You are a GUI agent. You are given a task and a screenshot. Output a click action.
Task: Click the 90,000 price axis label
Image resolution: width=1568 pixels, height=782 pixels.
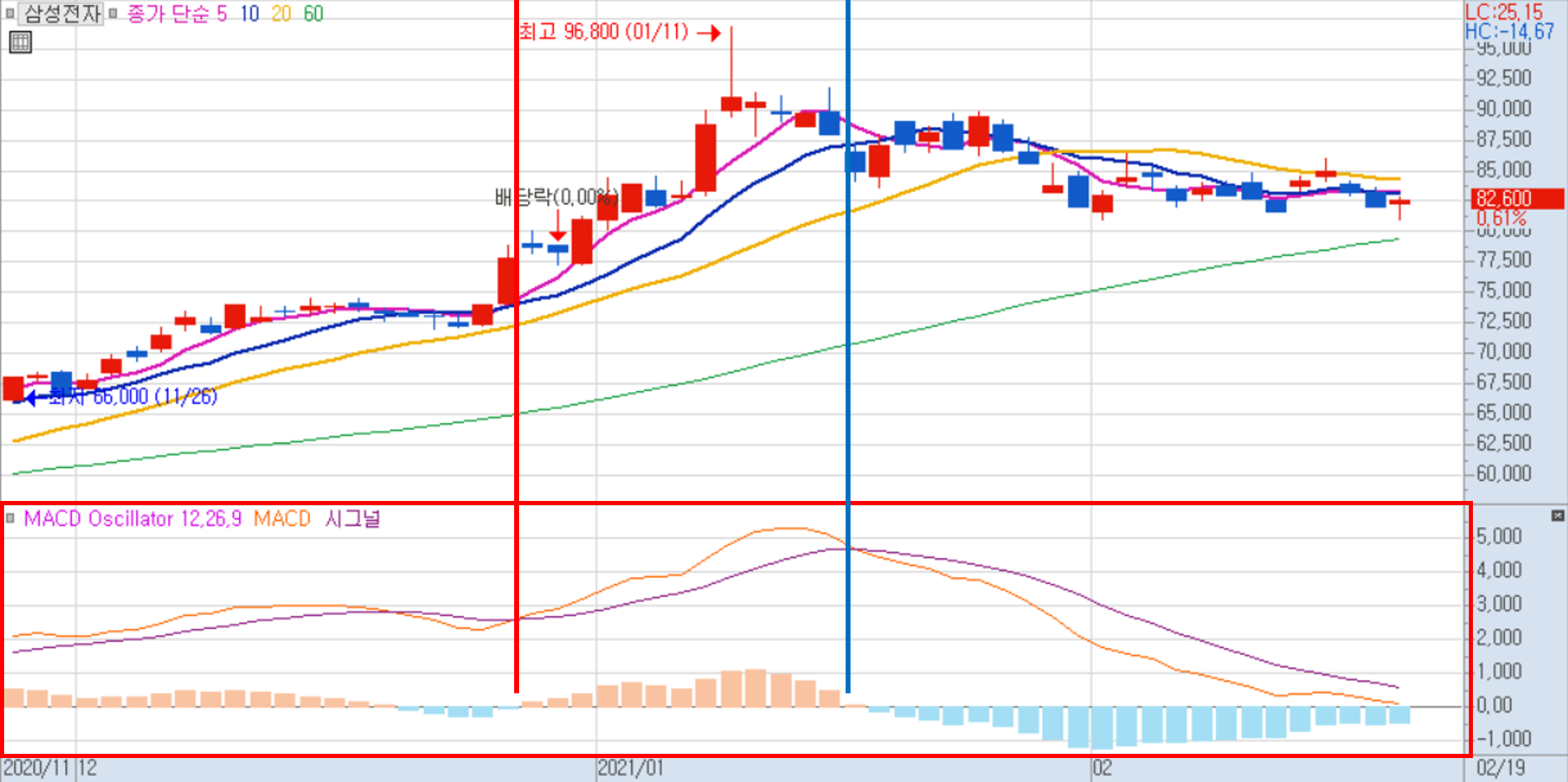1504,108
